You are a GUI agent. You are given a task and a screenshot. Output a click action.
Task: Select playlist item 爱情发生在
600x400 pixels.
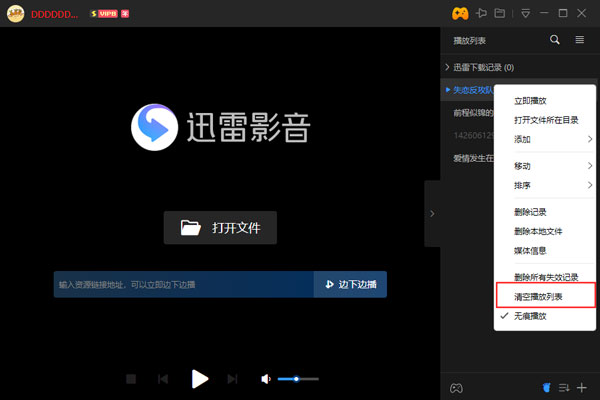point(474,158)
